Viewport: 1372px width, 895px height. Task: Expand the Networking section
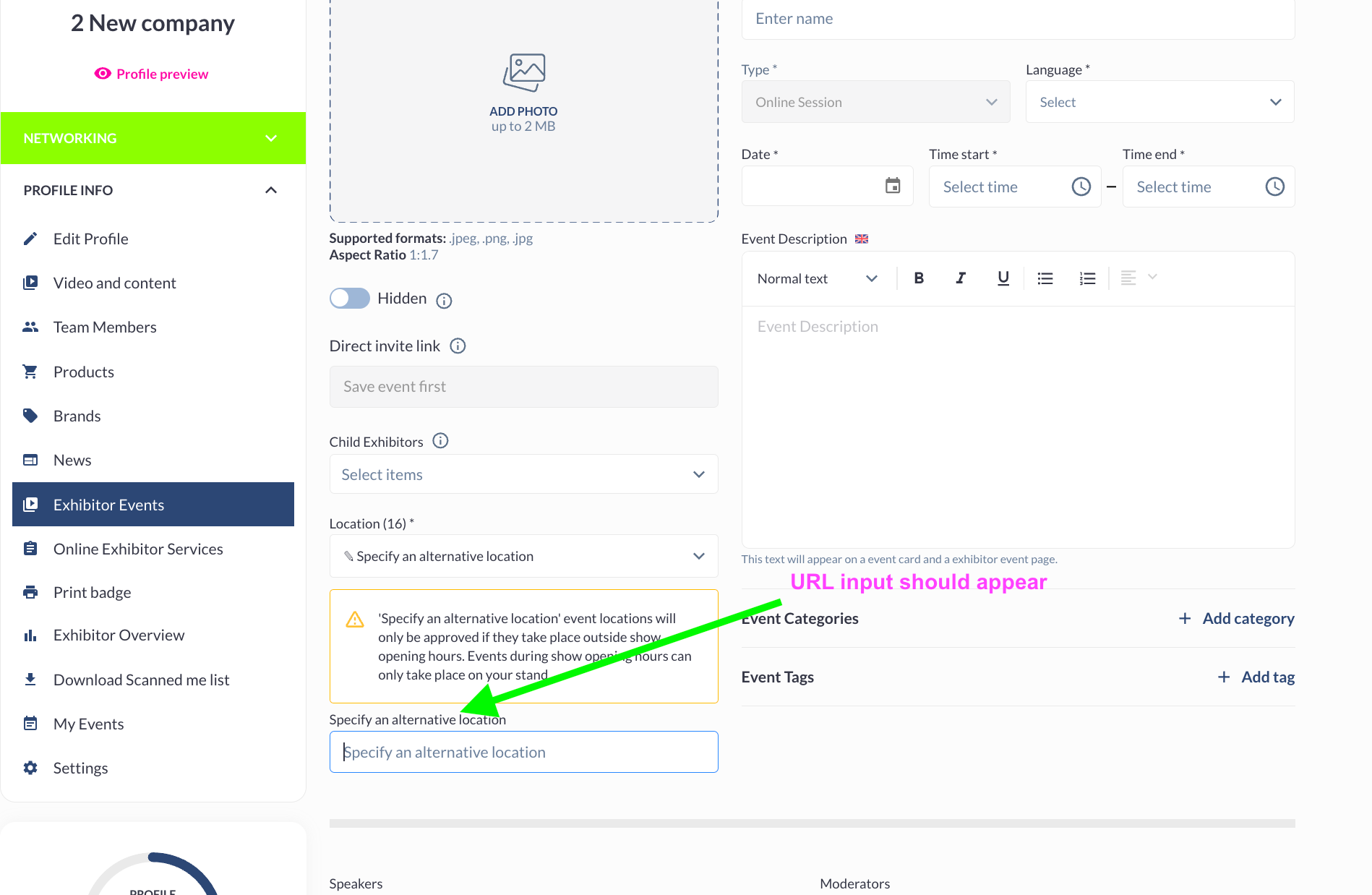(153, 138)
